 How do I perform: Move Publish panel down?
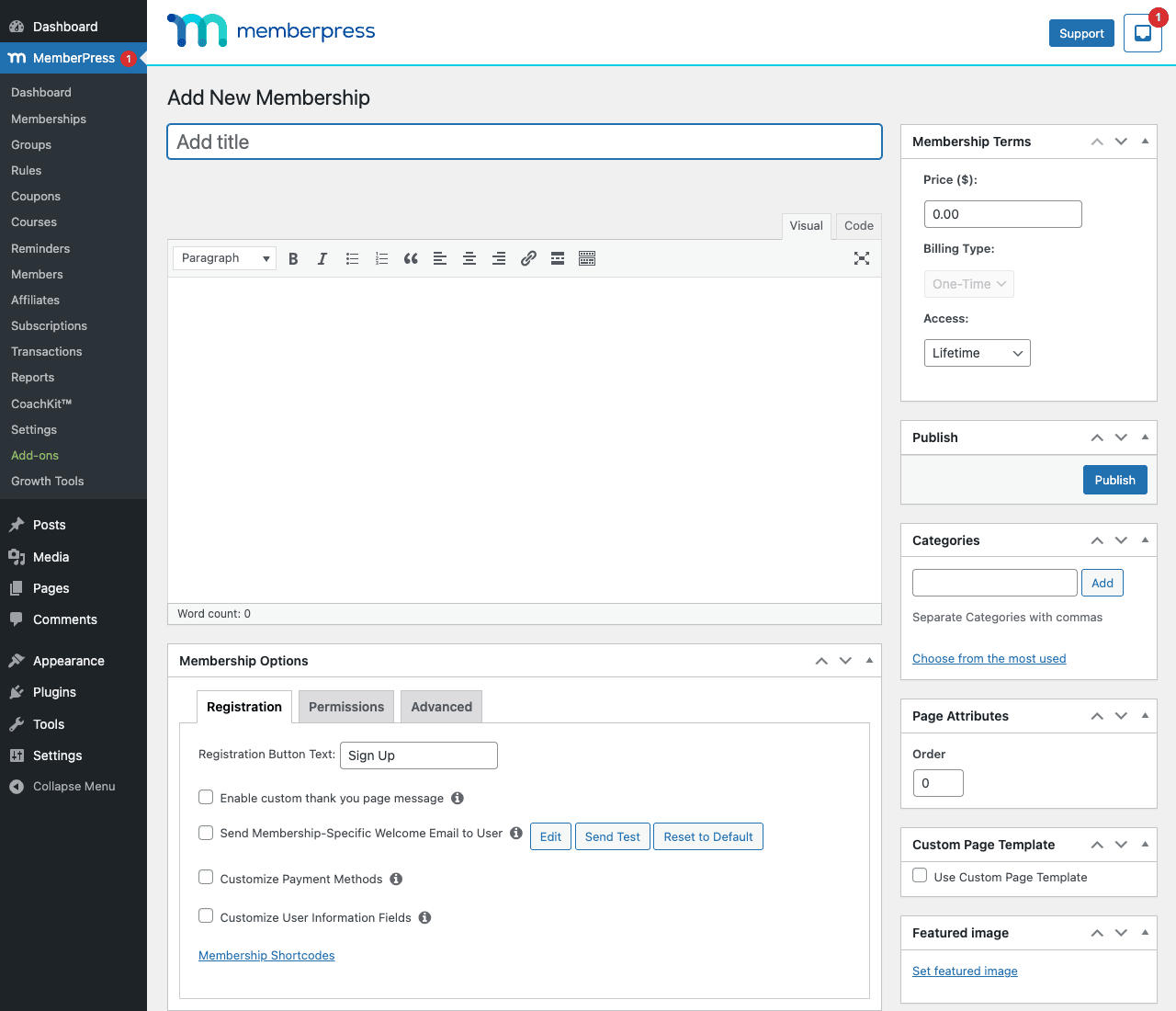pyautogui.click(x=1121, y=437)
